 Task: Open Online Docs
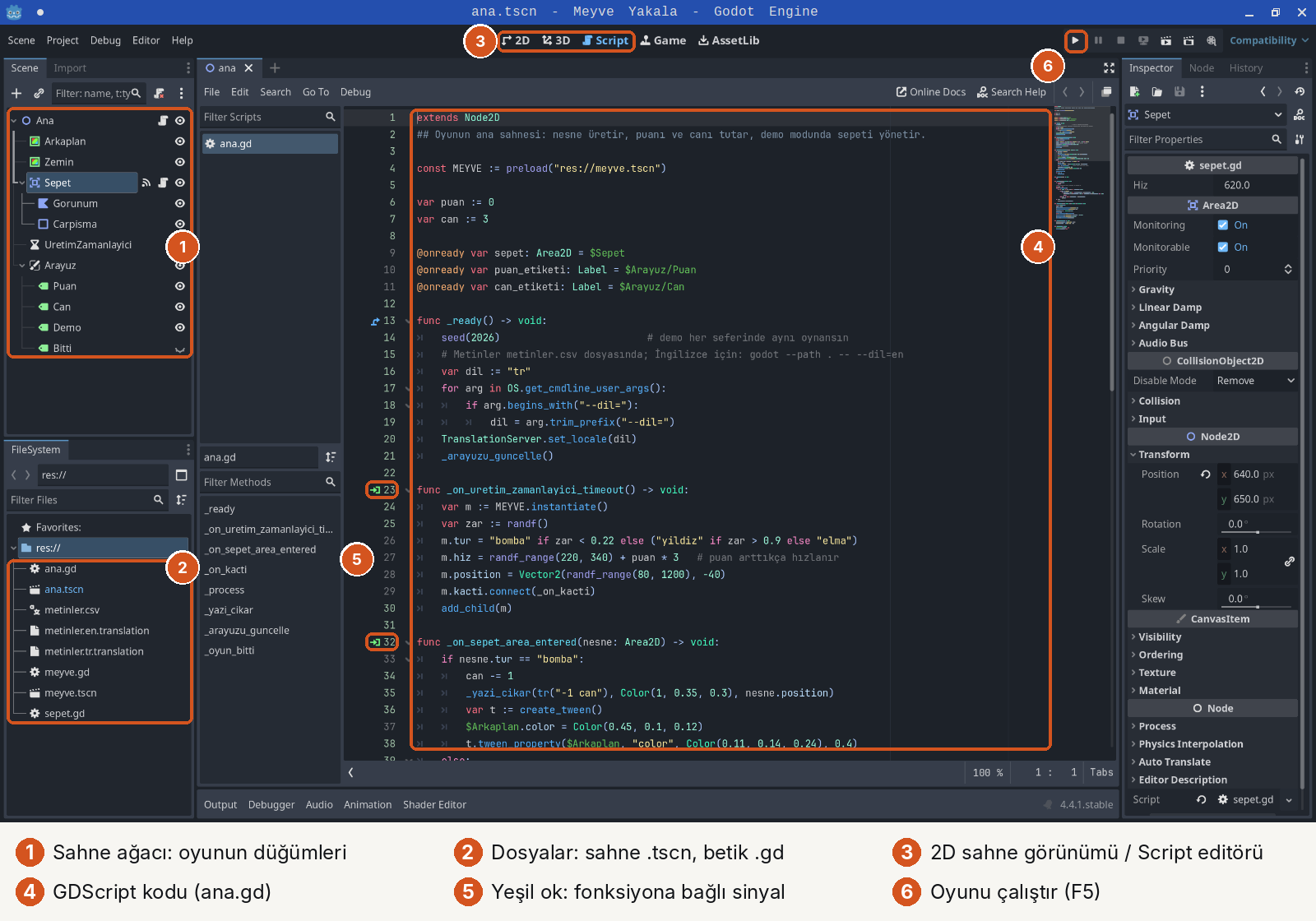click(931, 92)
